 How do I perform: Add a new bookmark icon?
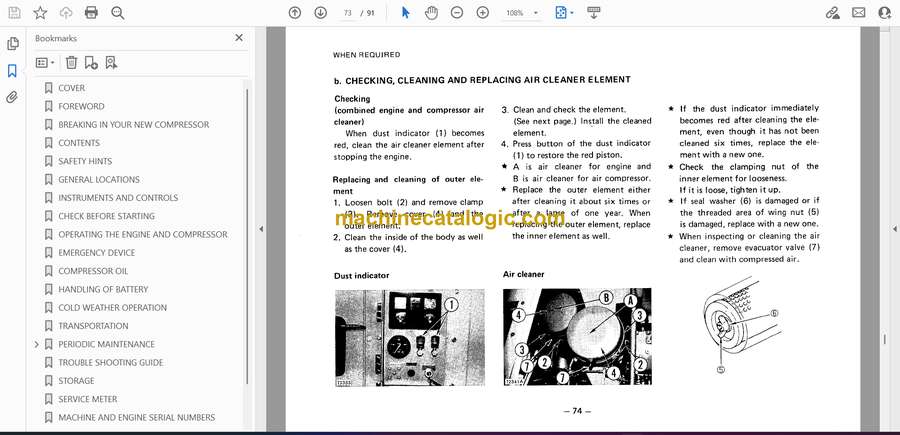point(91,63)
